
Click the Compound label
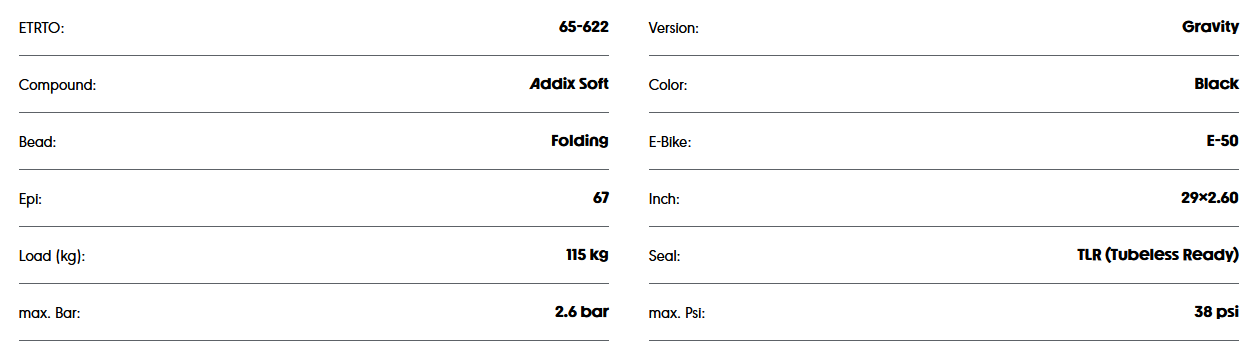click(x=57, y=85)
